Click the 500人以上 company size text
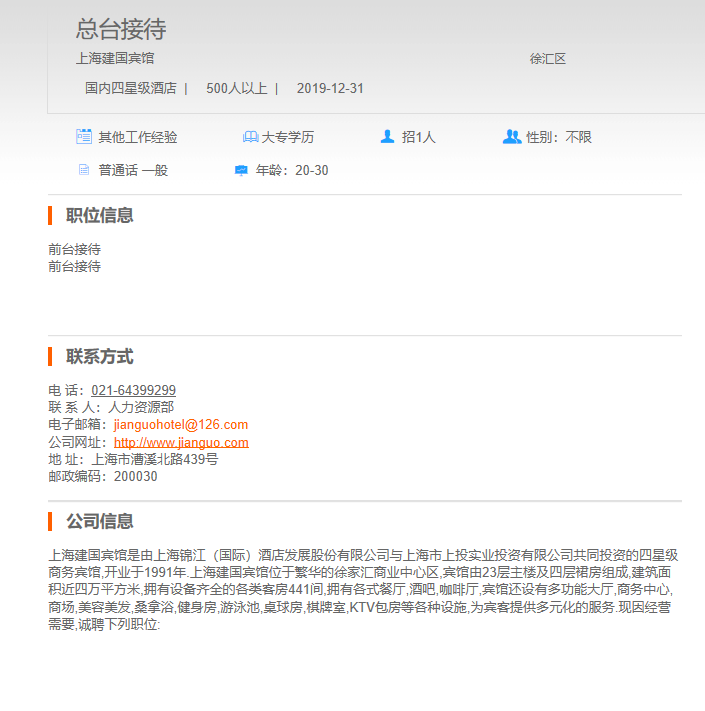The height and width of the screenshot is (711, 705). (x=236, y=88)
